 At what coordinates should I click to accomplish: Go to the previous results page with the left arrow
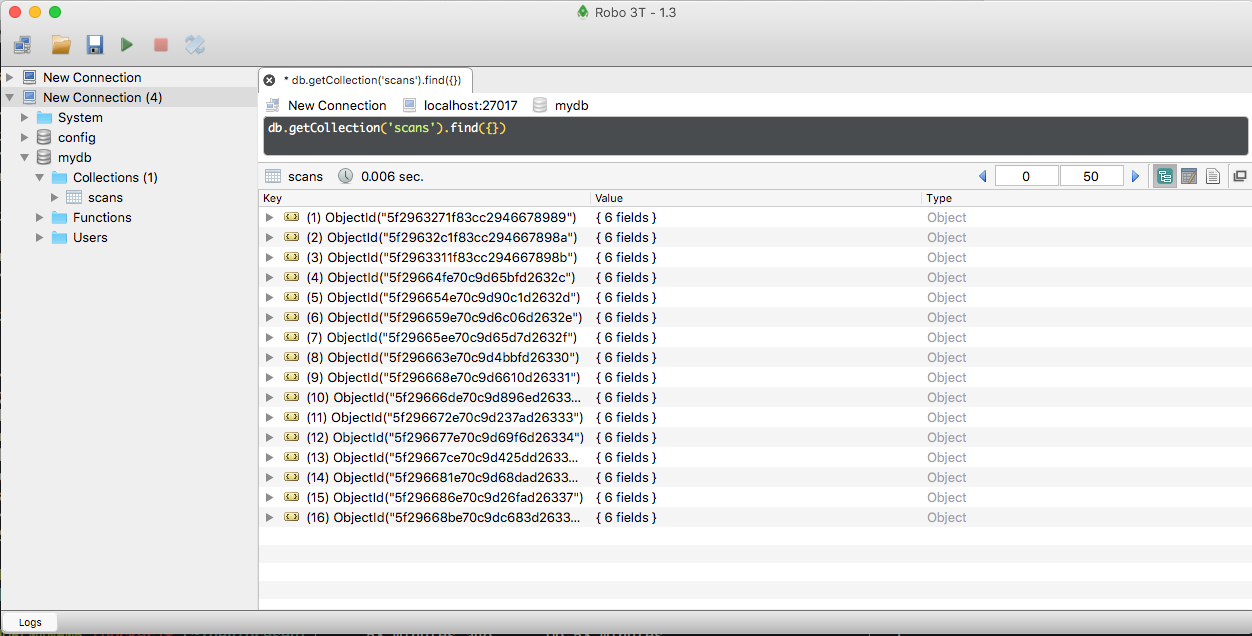pos(982,176)
